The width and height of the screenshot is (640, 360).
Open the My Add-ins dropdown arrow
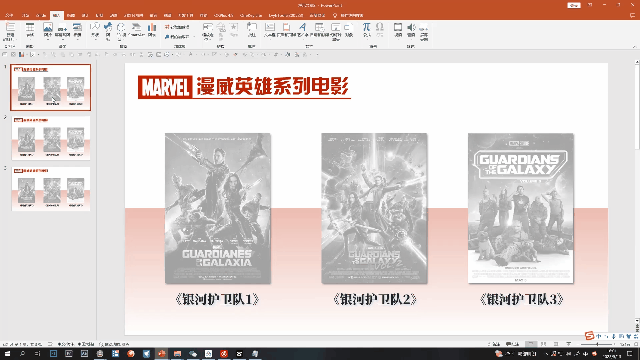[194, 37]
